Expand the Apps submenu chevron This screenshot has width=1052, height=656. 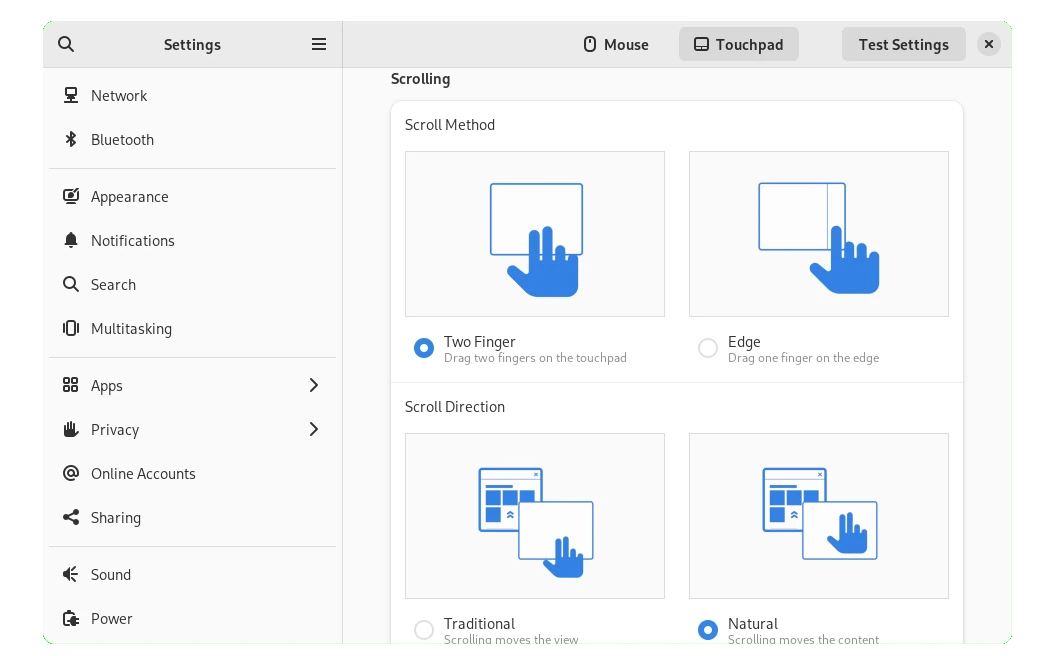(314, 386)
